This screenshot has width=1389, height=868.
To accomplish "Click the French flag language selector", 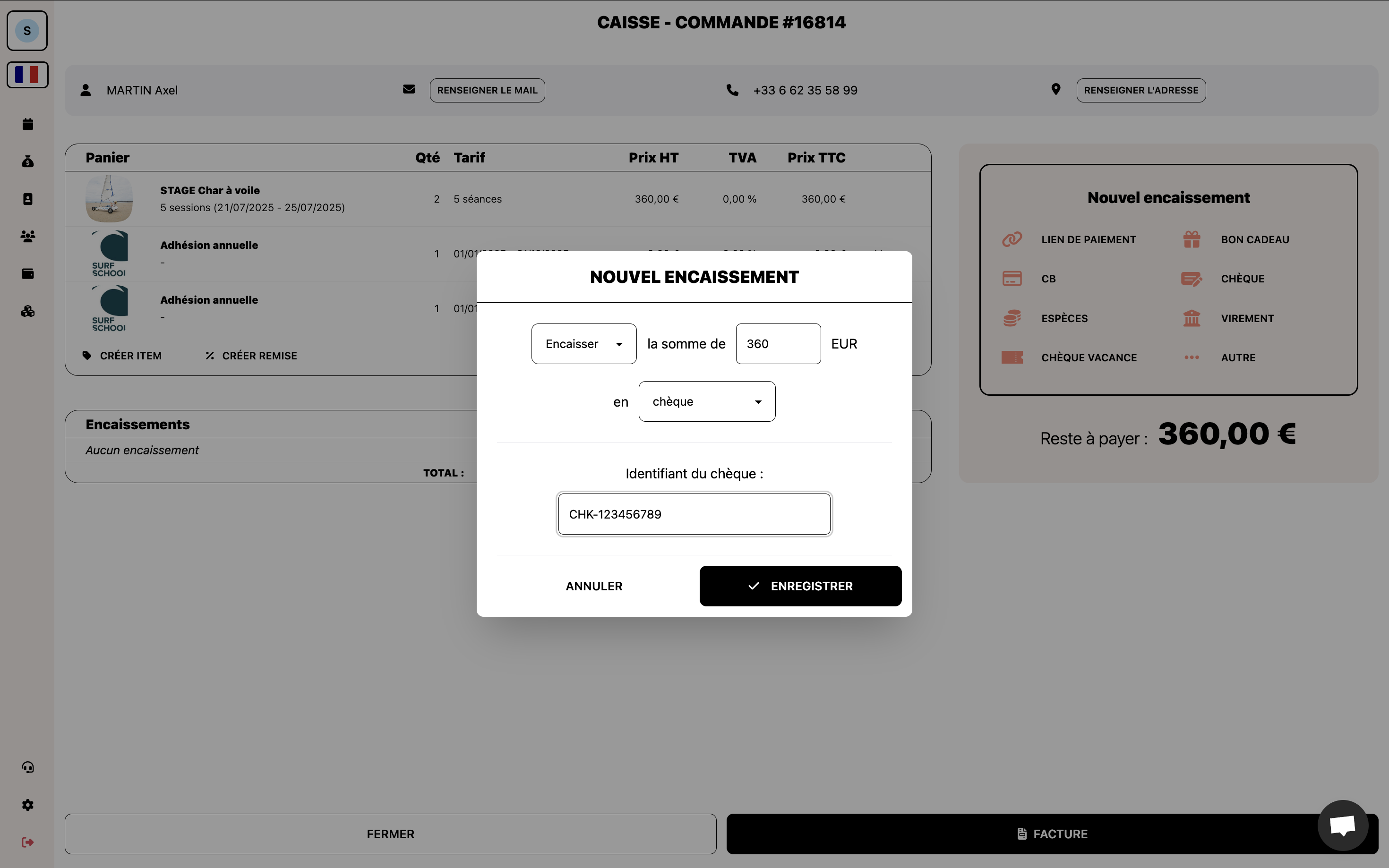I will tap(27, 75).
